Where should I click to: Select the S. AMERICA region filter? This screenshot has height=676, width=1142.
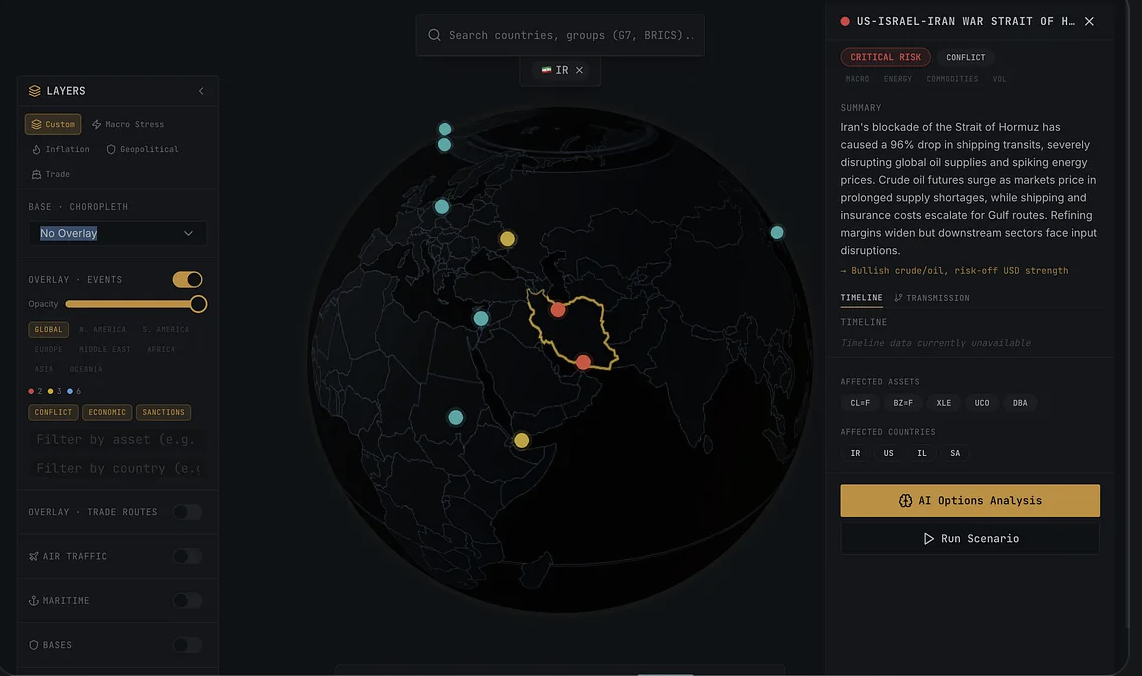point(166,329)
